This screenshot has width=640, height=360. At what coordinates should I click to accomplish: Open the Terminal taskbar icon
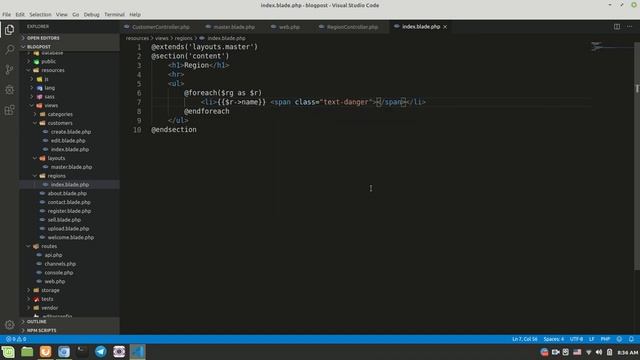[82, 351]
